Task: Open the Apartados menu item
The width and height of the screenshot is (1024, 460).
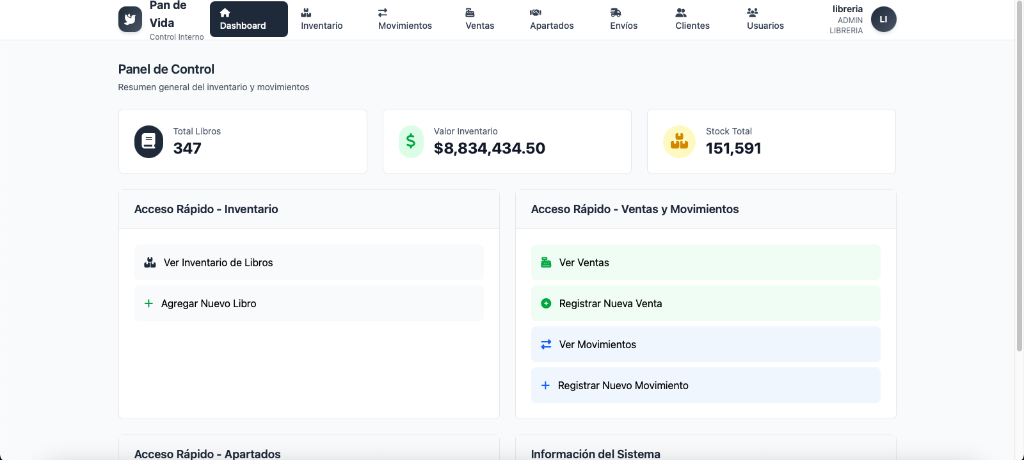Action: coord(552,19)
